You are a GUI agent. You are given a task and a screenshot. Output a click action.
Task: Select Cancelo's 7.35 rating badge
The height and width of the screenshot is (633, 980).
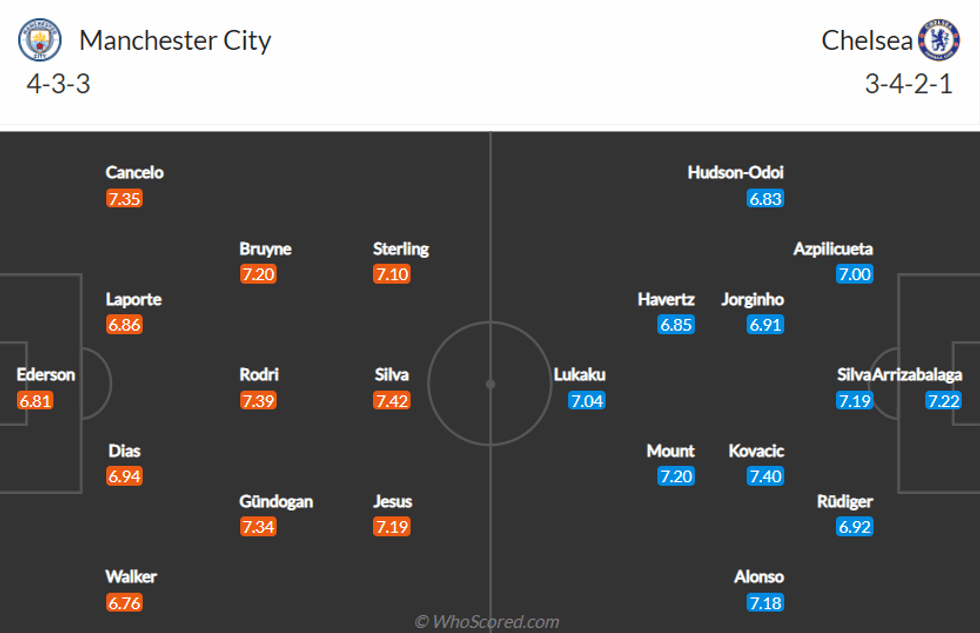click(124, 198)
